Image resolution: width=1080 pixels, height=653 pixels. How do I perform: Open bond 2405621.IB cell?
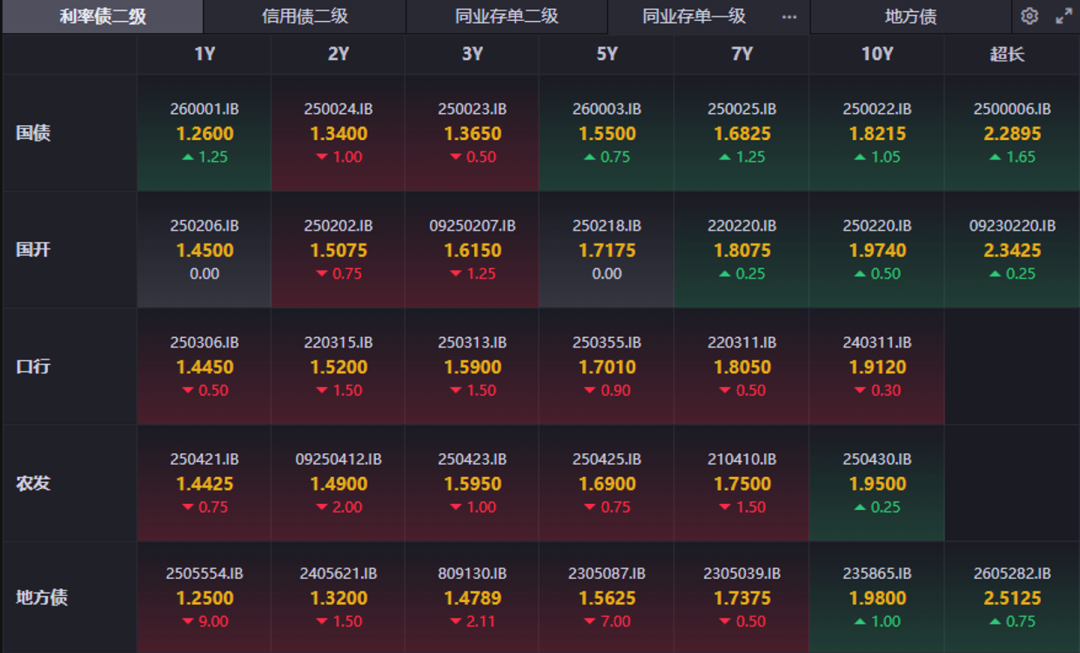point(338,597)
